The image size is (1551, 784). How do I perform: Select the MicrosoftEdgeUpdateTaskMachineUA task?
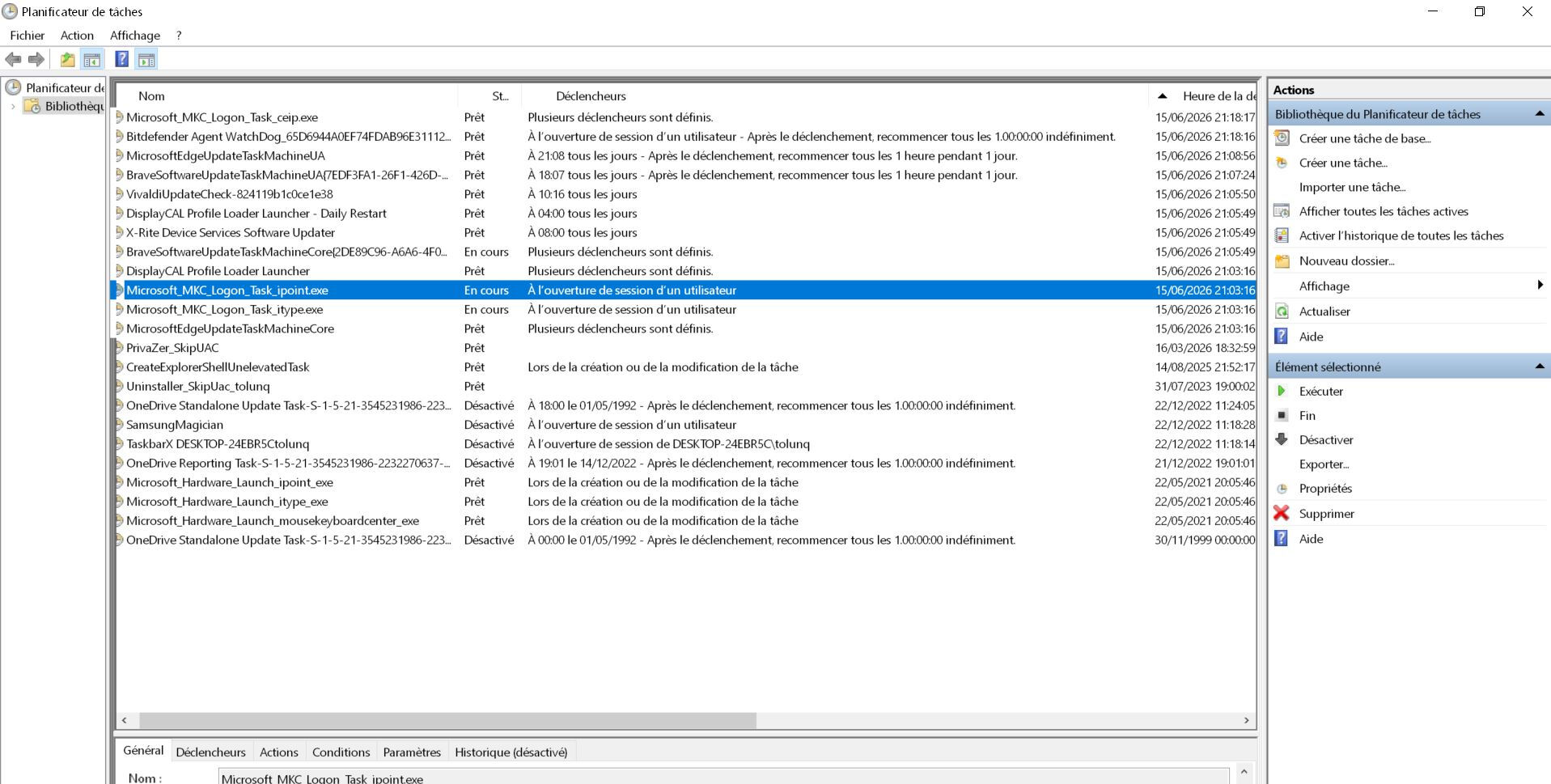coord(685,155)
